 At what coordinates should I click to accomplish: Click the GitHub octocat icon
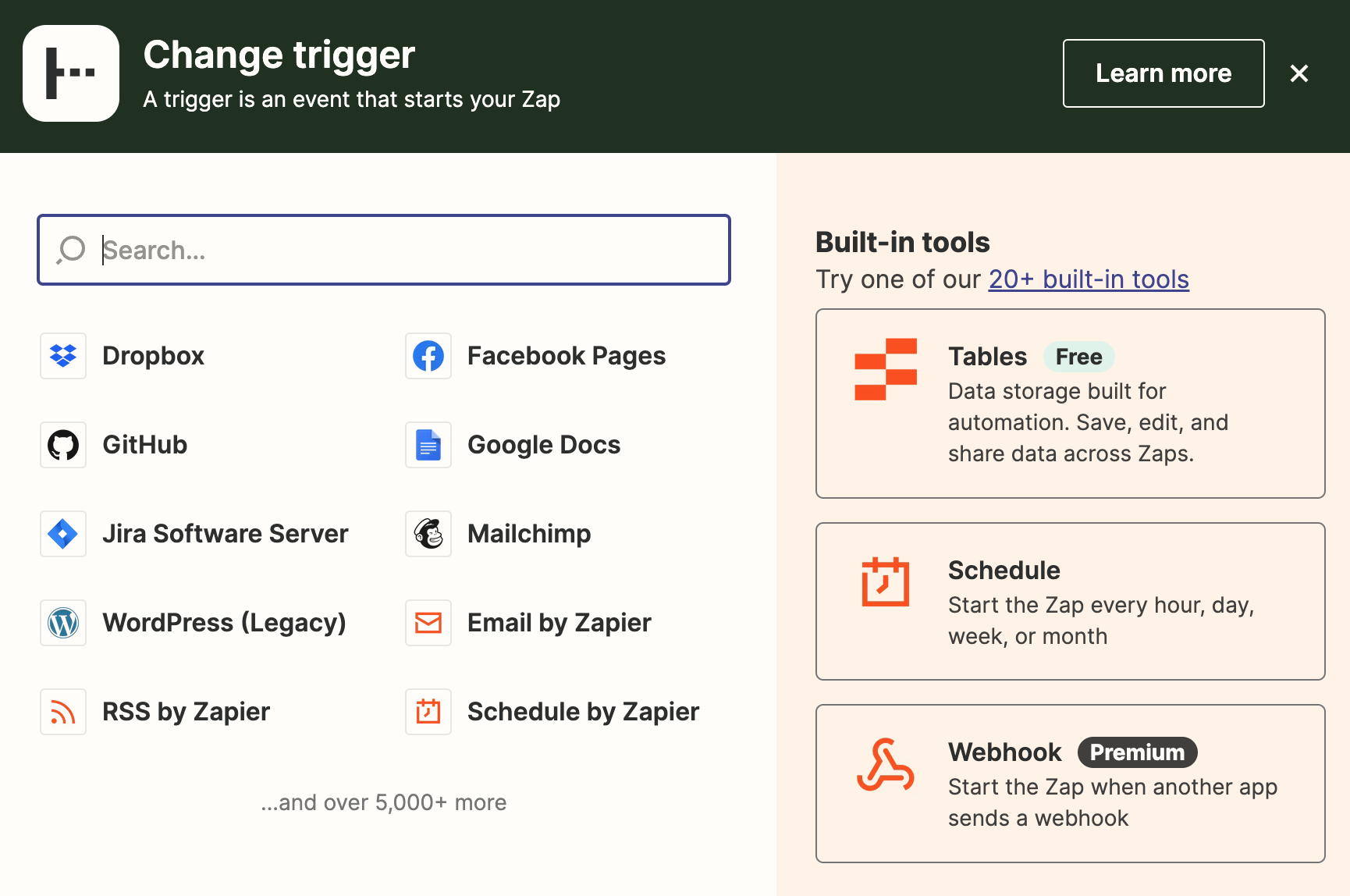(x=63, y=445)
